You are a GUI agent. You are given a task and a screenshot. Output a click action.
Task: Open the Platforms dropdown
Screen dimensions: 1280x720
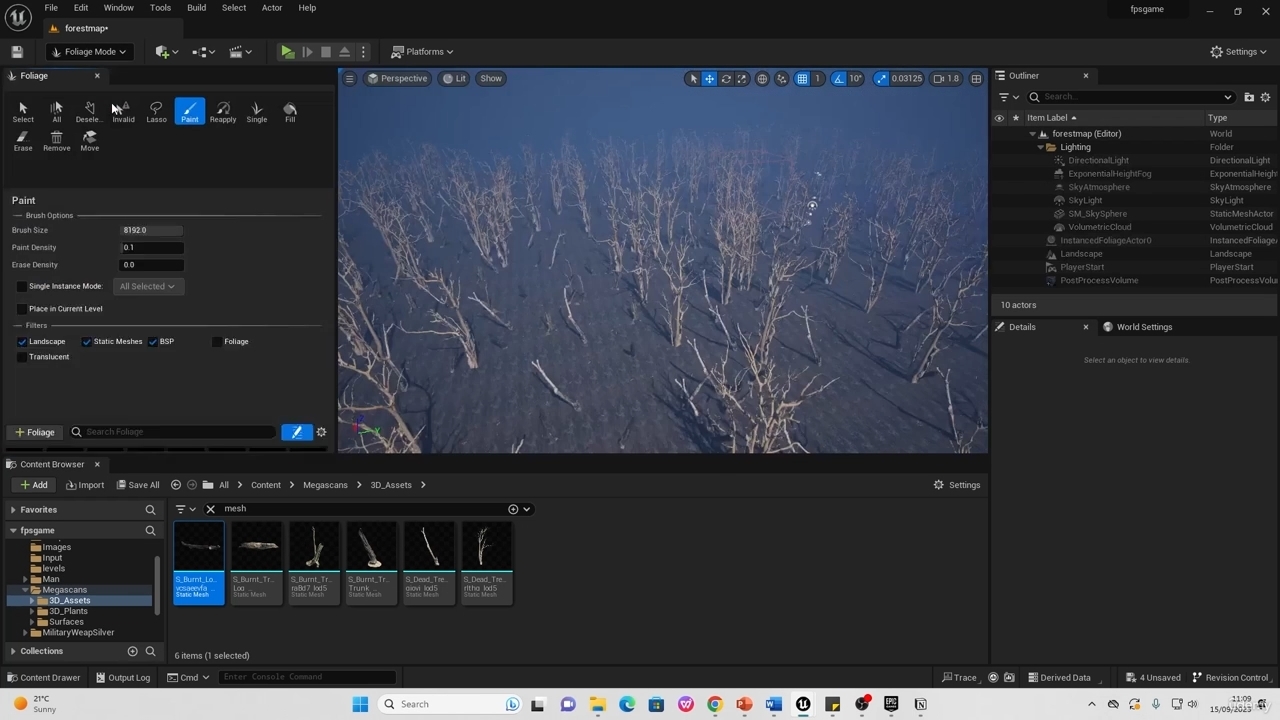[x=422, y=52]
